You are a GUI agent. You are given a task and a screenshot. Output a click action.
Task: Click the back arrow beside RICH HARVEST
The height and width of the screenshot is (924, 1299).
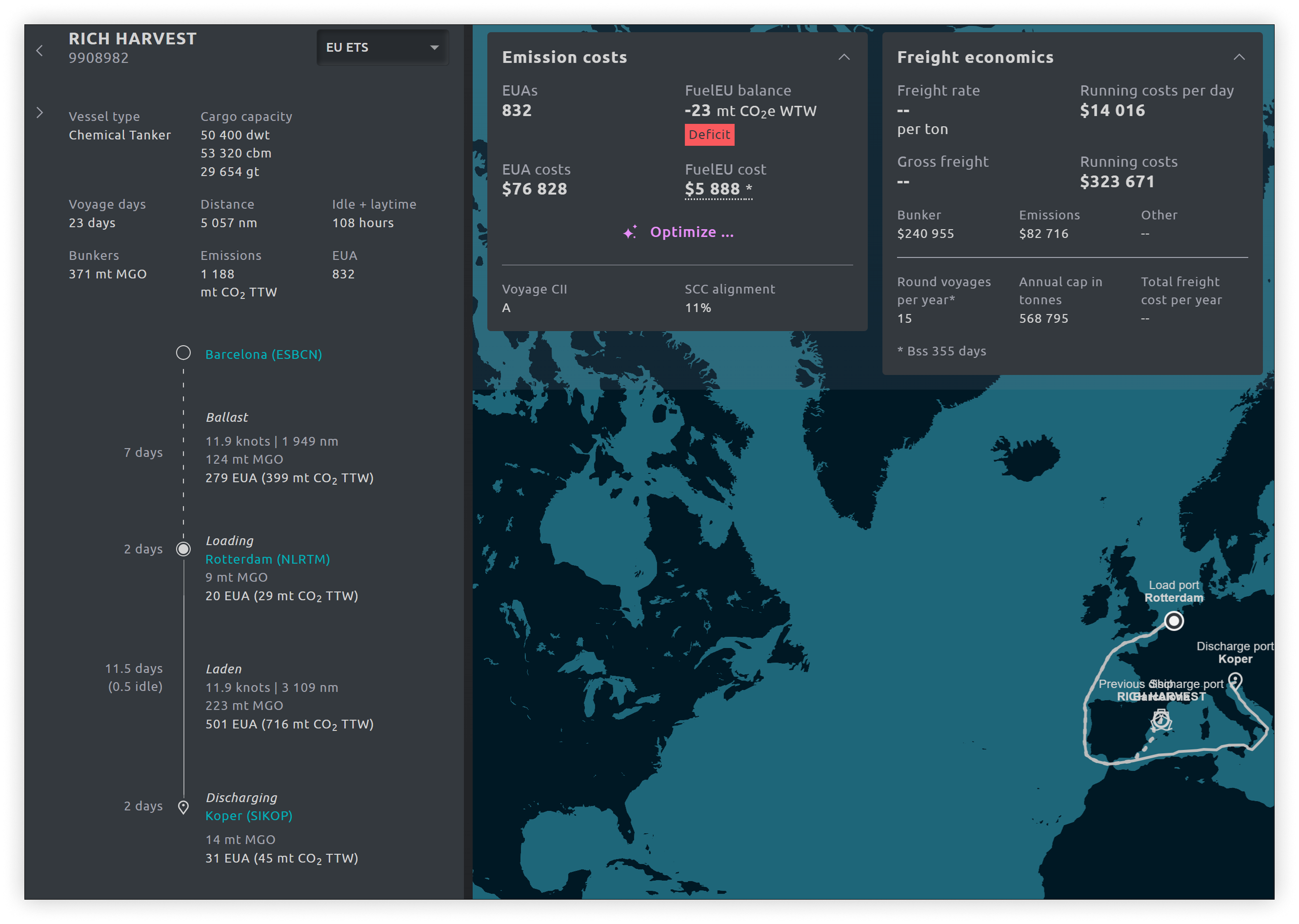[40, 51]
